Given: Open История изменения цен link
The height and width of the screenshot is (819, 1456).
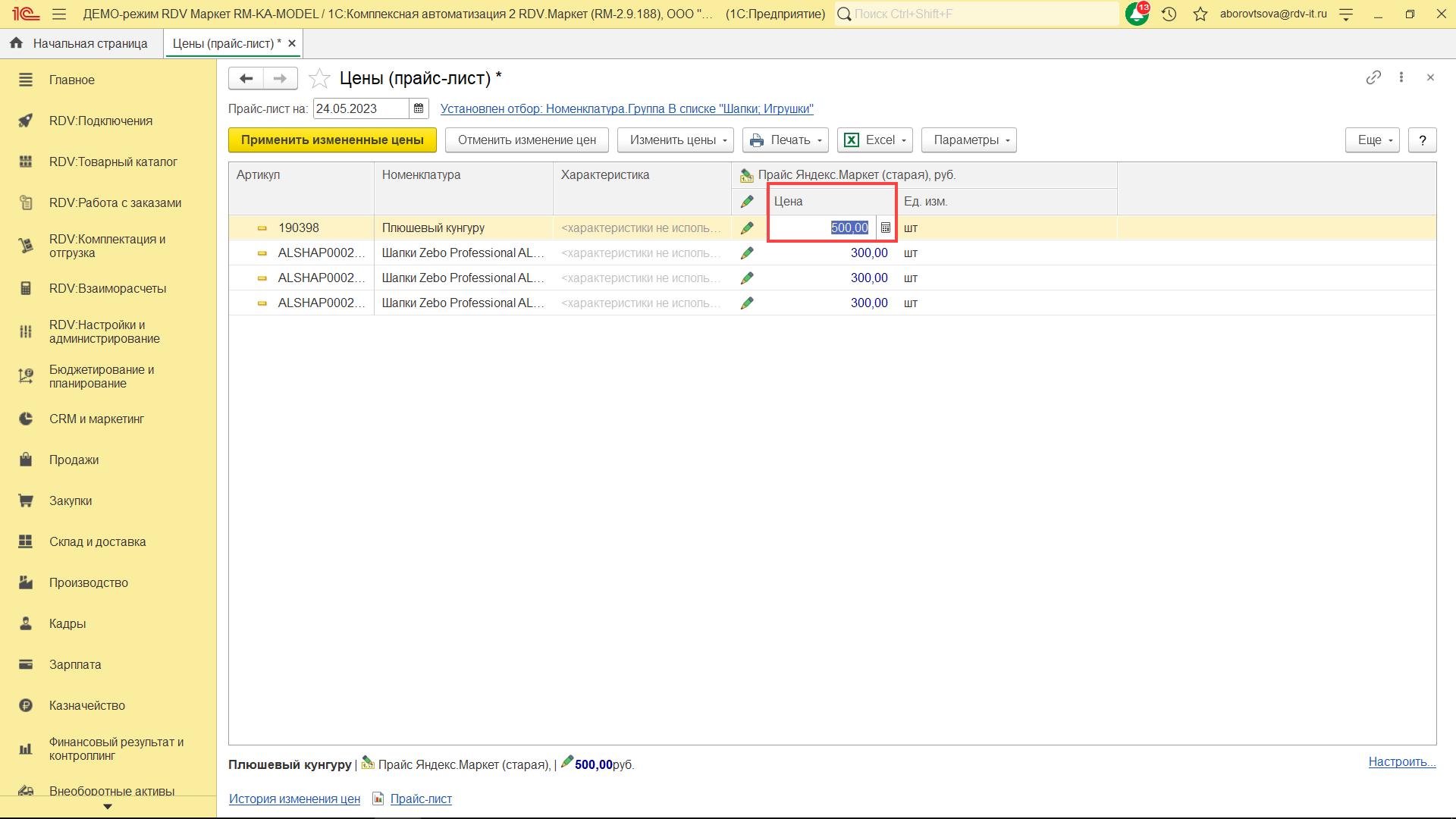Looking at the screenshot, I should 294,799.
